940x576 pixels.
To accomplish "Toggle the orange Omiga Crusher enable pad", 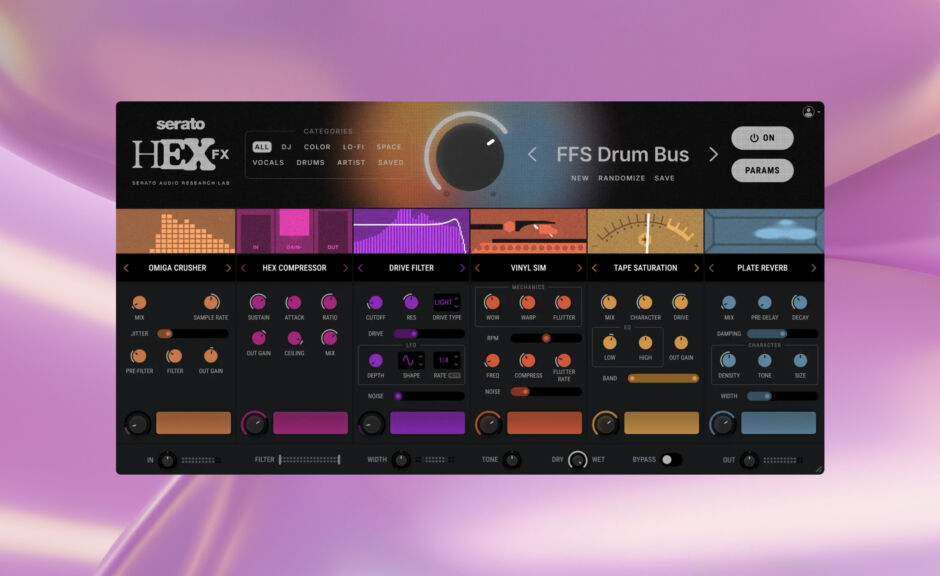I will click(x=193, y=423).
